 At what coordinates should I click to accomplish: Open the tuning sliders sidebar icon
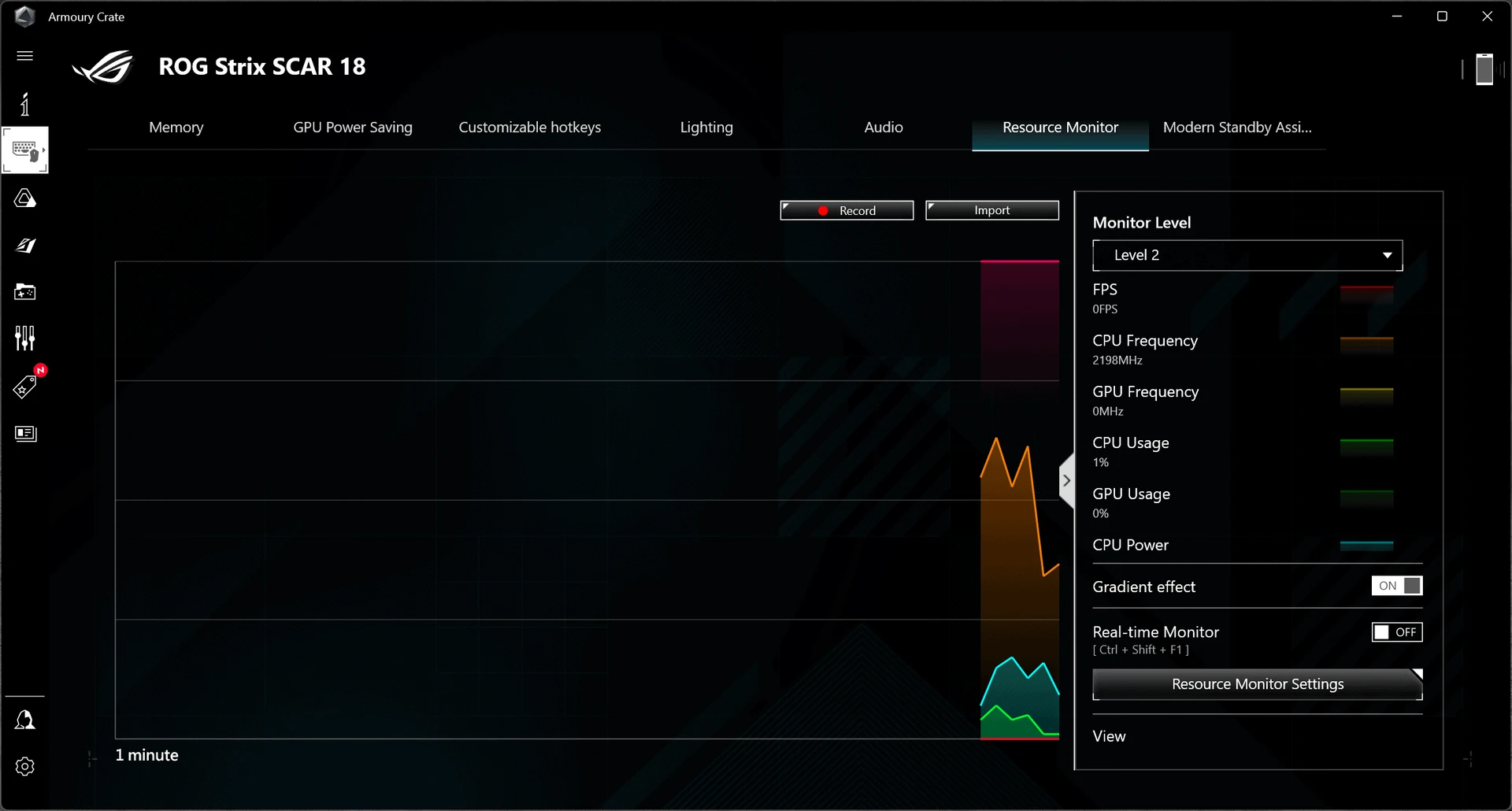click(x=25, y=339)
